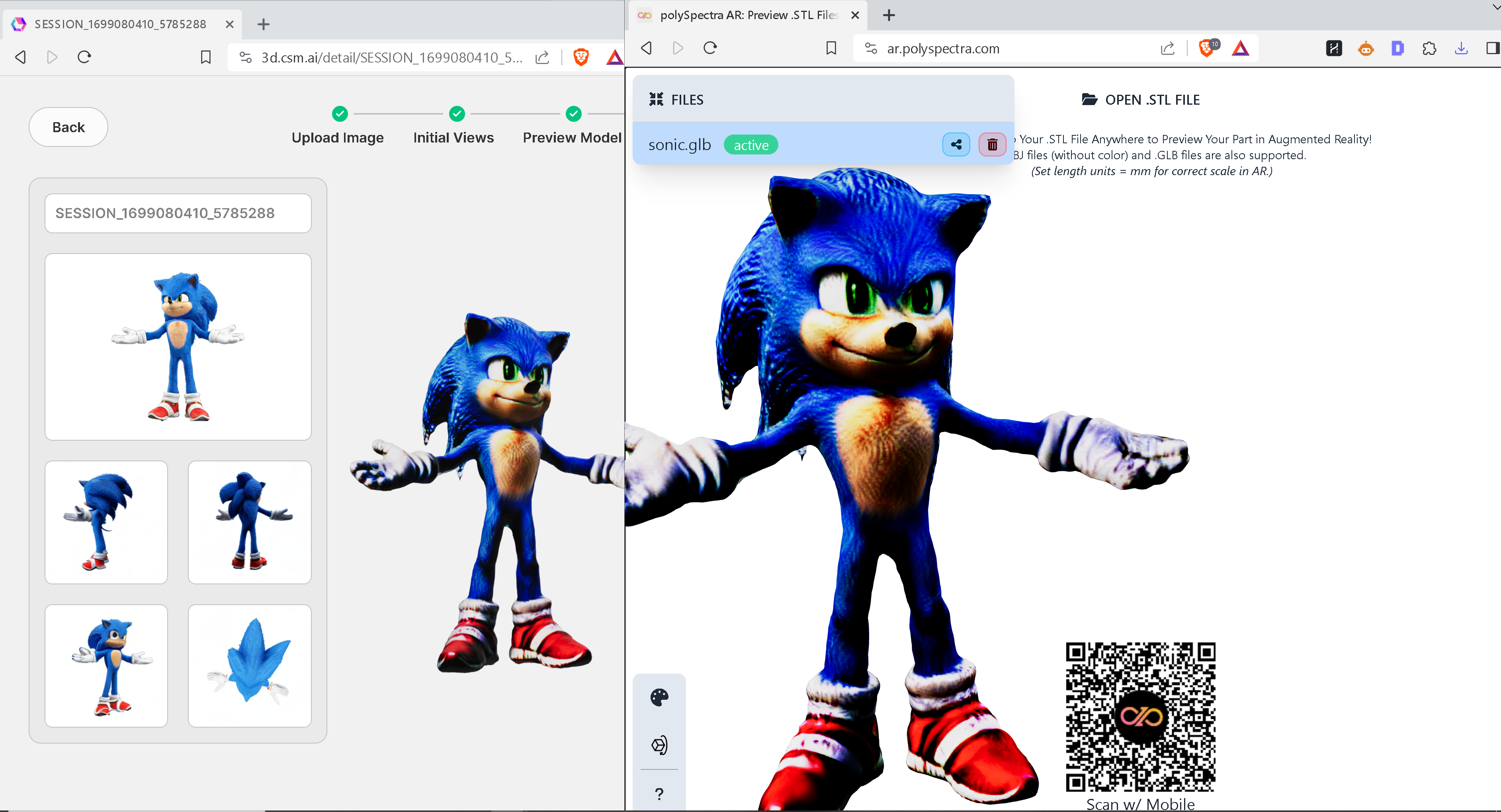
Task: Click the QR code for mobile scan
Action: coord(1140,716)
